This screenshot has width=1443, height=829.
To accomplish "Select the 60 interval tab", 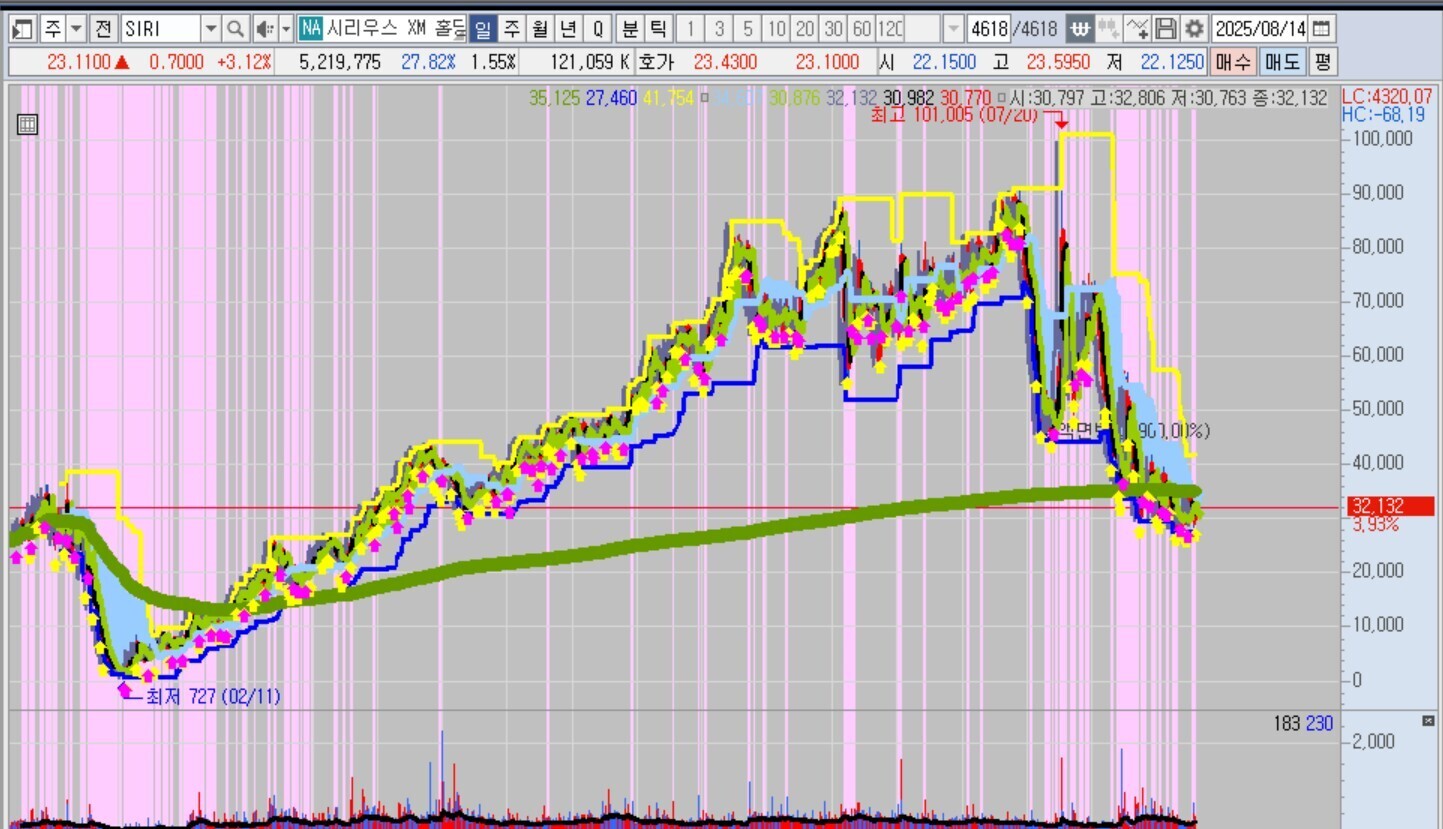I will tap(861, 28).
